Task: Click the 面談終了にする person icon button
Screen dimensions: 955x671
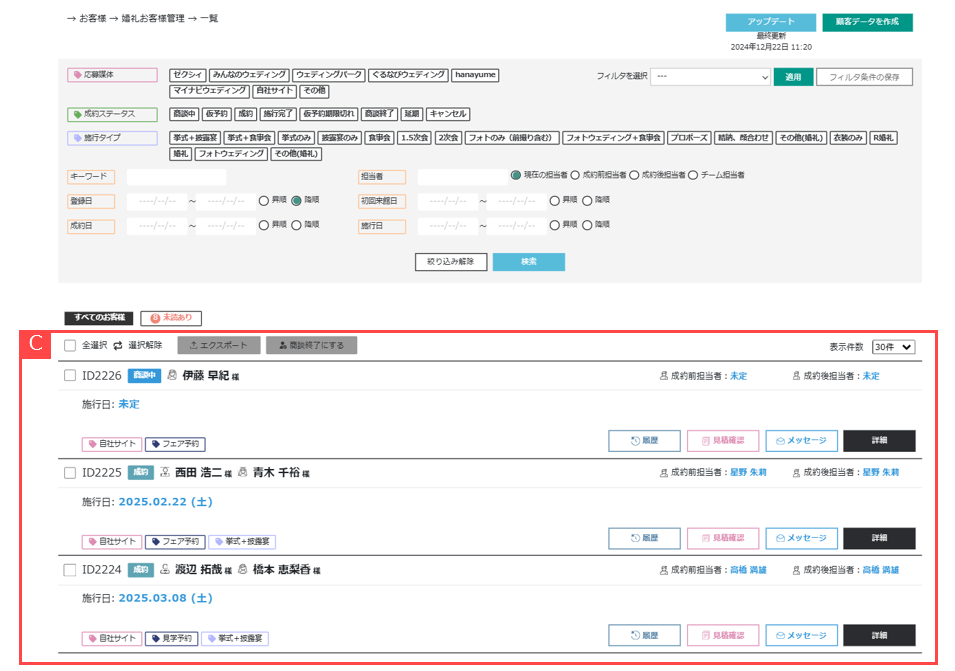Action: tap(310, 345)
